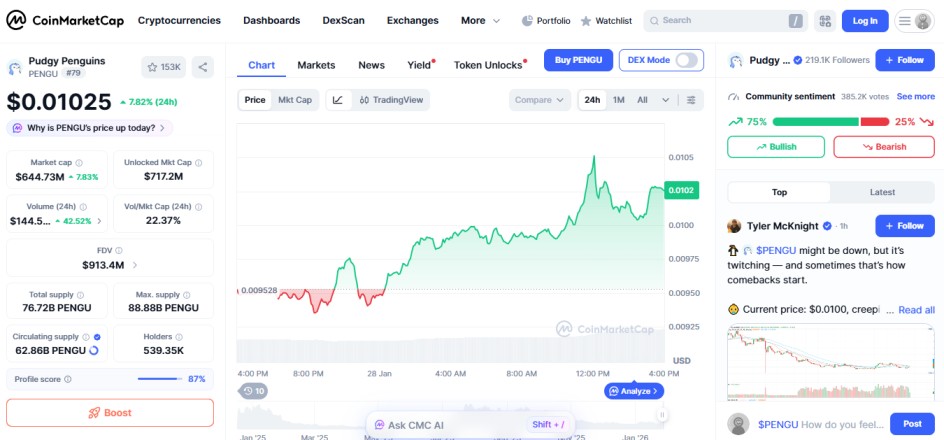Viewport: 944px width, 440px height.
Task: Open the Watchlist star icon
Action: tap(586, 21)
